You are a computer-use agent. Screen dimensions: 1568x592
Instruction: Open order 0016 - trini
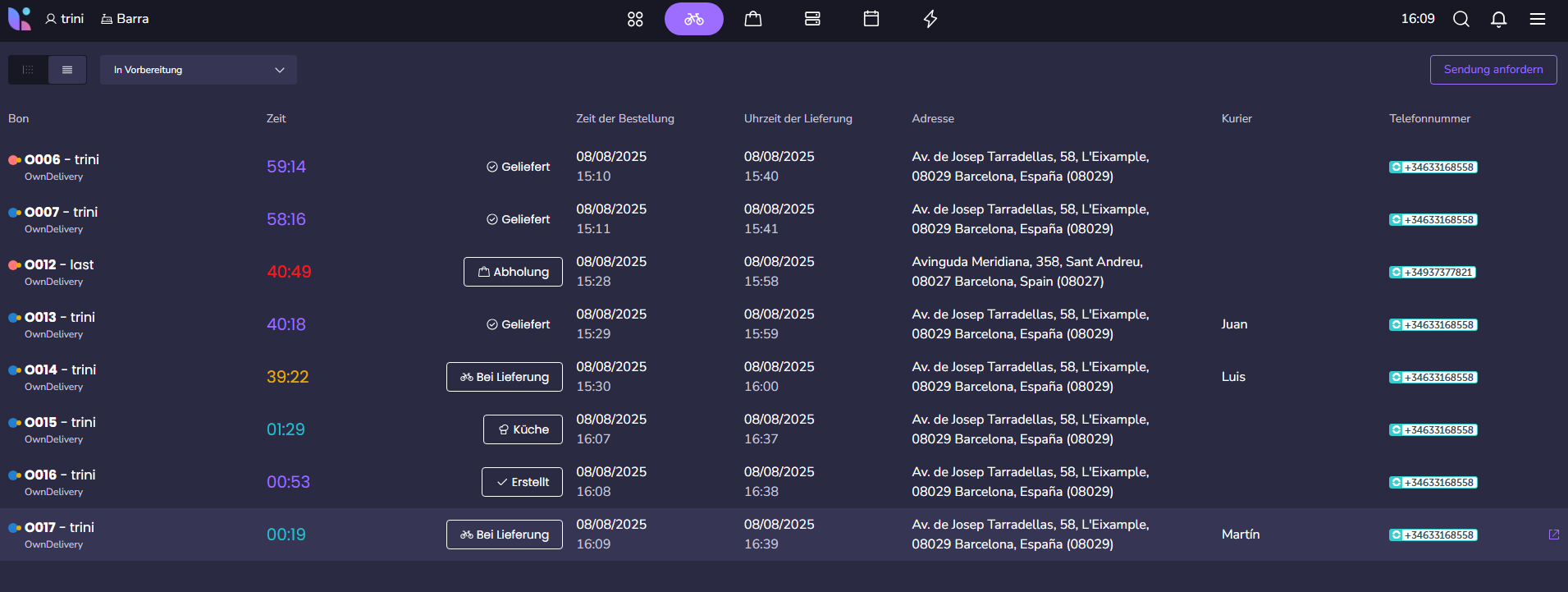60,475
